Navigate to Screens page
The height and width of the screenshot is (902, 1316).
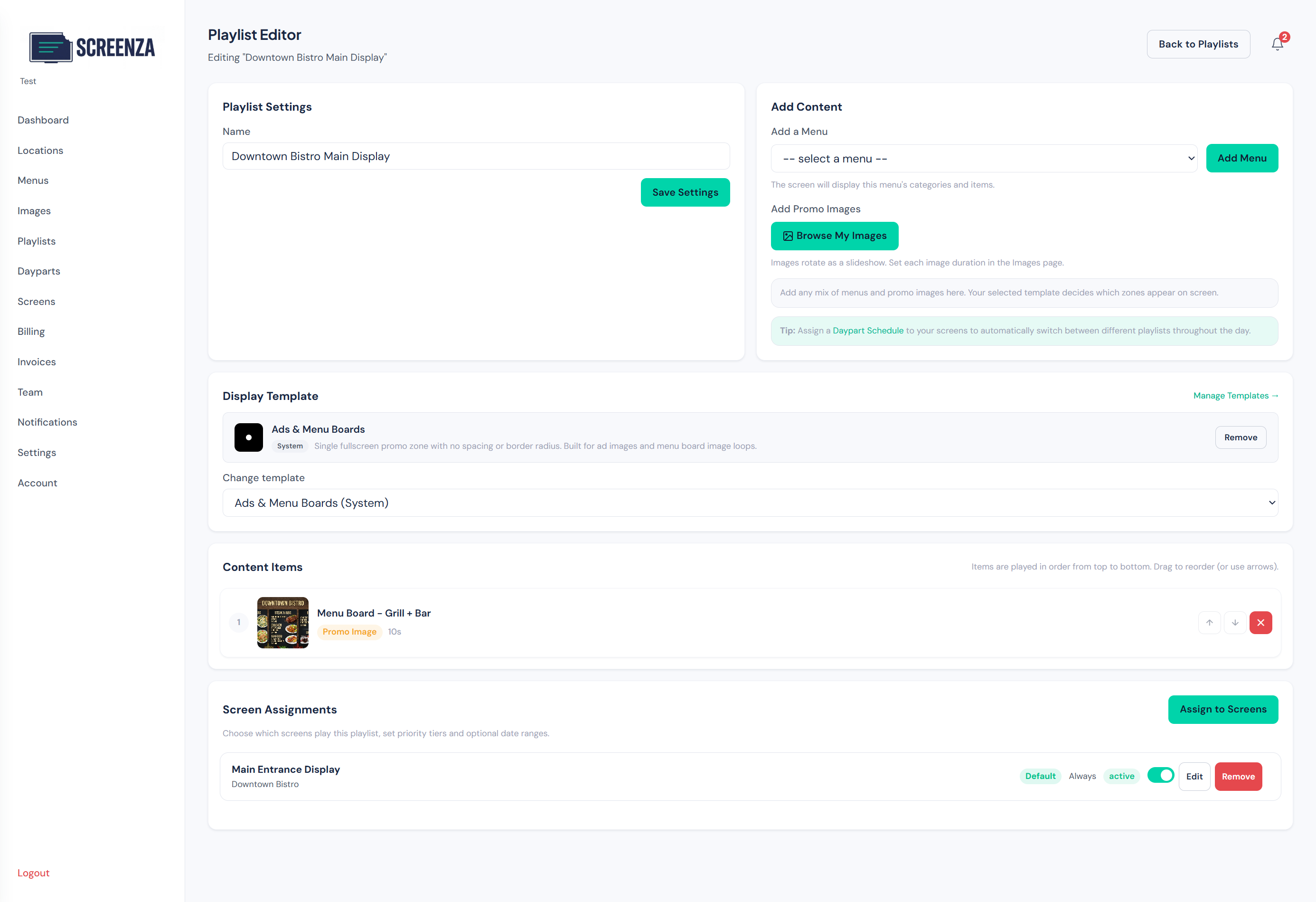[36, 302]
